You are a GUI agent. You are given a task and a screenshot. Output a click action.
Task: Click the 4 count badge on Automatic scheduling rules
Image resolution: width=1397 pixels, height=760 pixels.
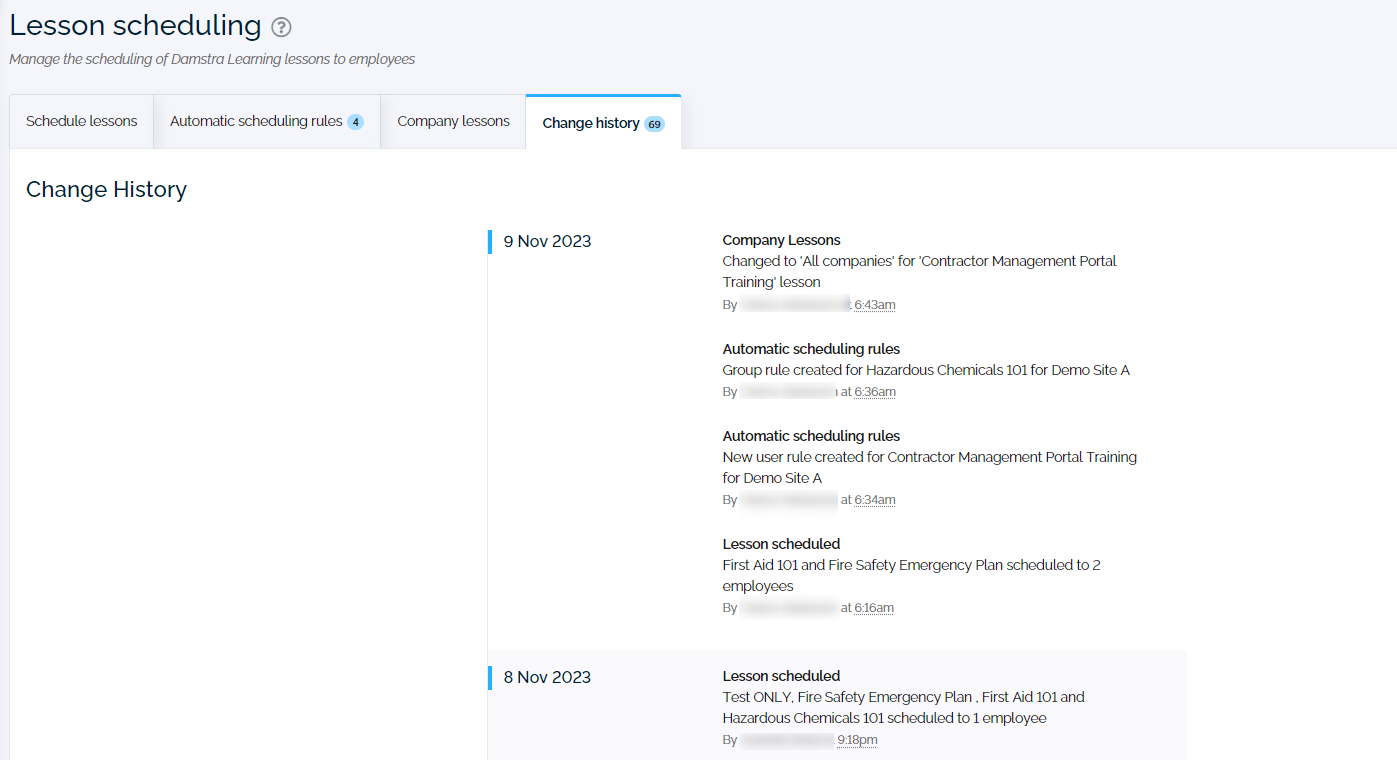click(355, 122)
